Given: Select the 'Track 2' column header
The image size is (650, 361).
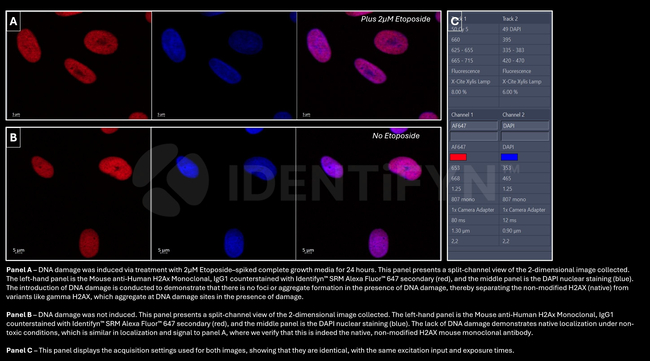Looking at the screenshot, I should pyautogui.click(x=510, y=19).
